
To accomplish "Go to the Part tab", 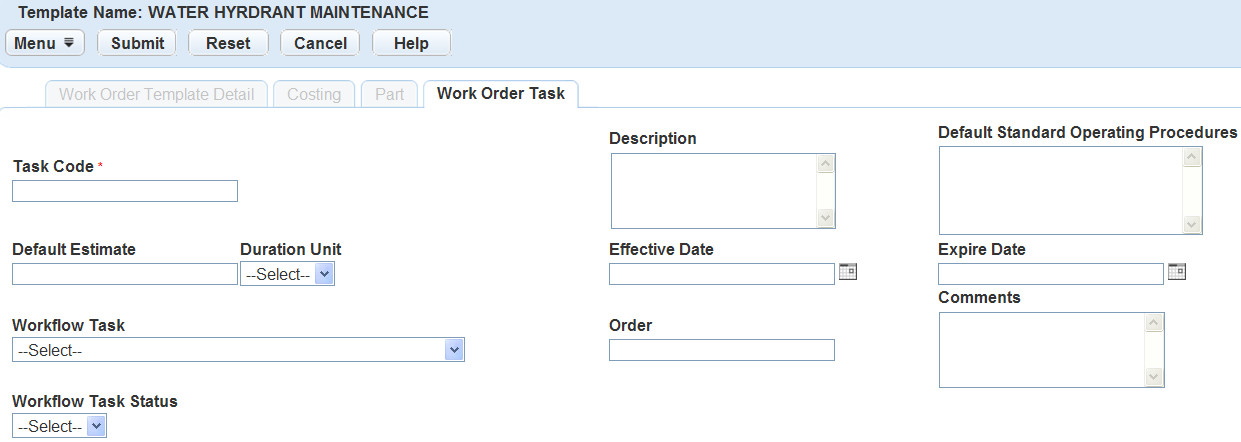I will click(x=389, y=95).
